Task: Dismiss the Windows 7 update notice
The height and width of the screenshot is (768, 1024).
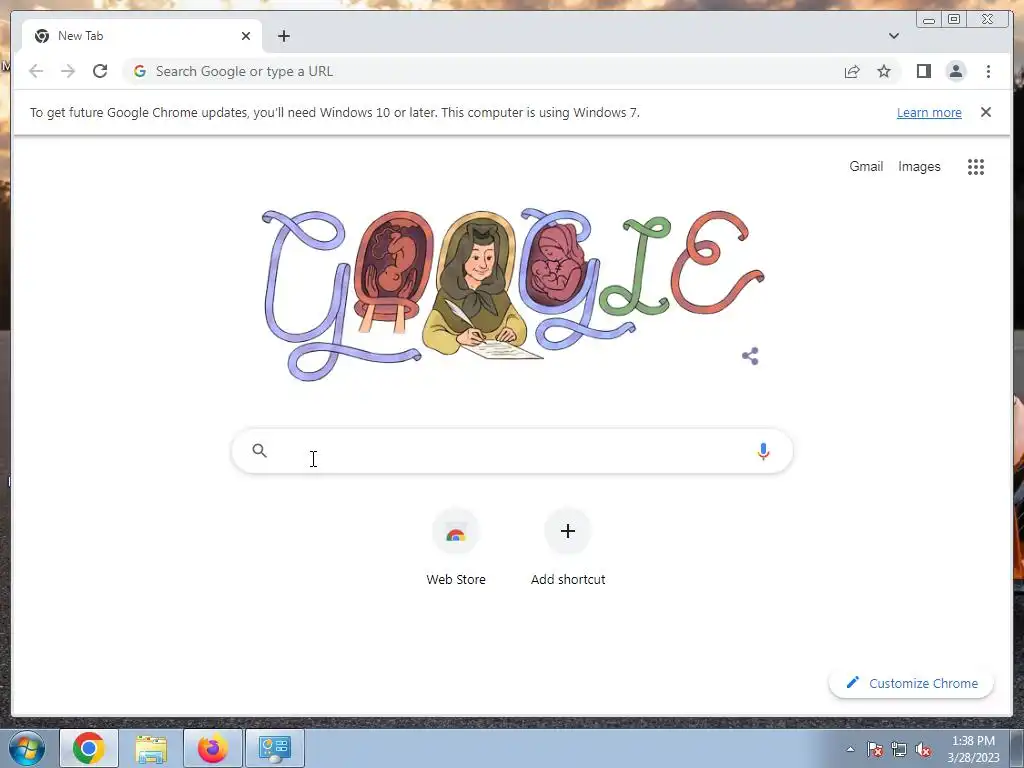Action: pos(986,112)
